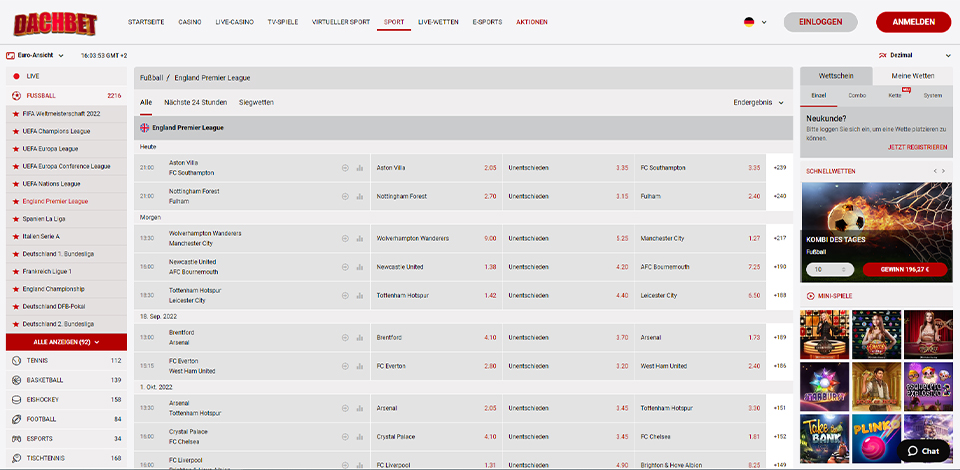Expand +189 more bets for Brentford match
The image size is (960, 470).
tap(779, 338)
